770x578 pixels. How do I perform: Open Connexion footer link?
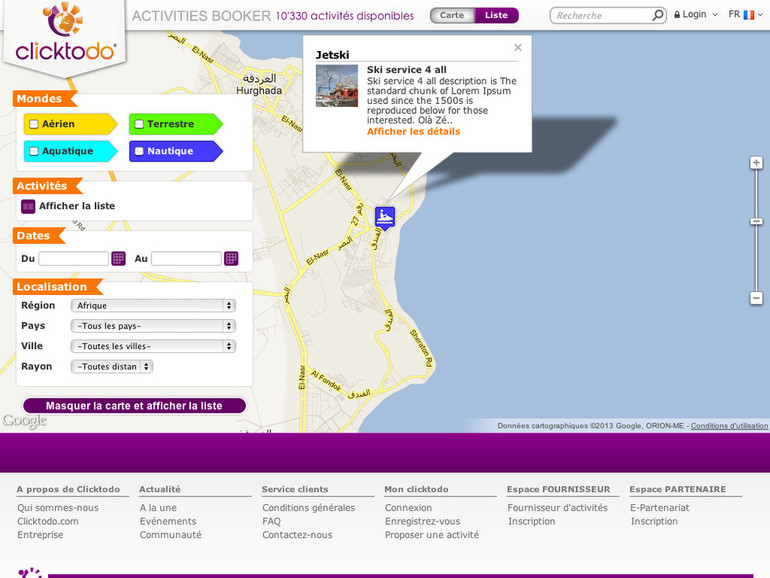[x=409, y=508]
